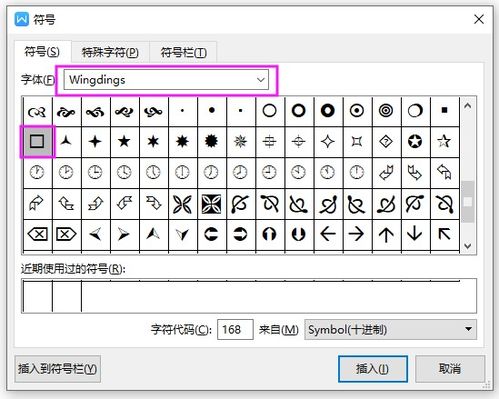The height and width of the screenshot is (399, 499).
Task: Choose the six-pointed star symbol
Action: pos(153,141)
